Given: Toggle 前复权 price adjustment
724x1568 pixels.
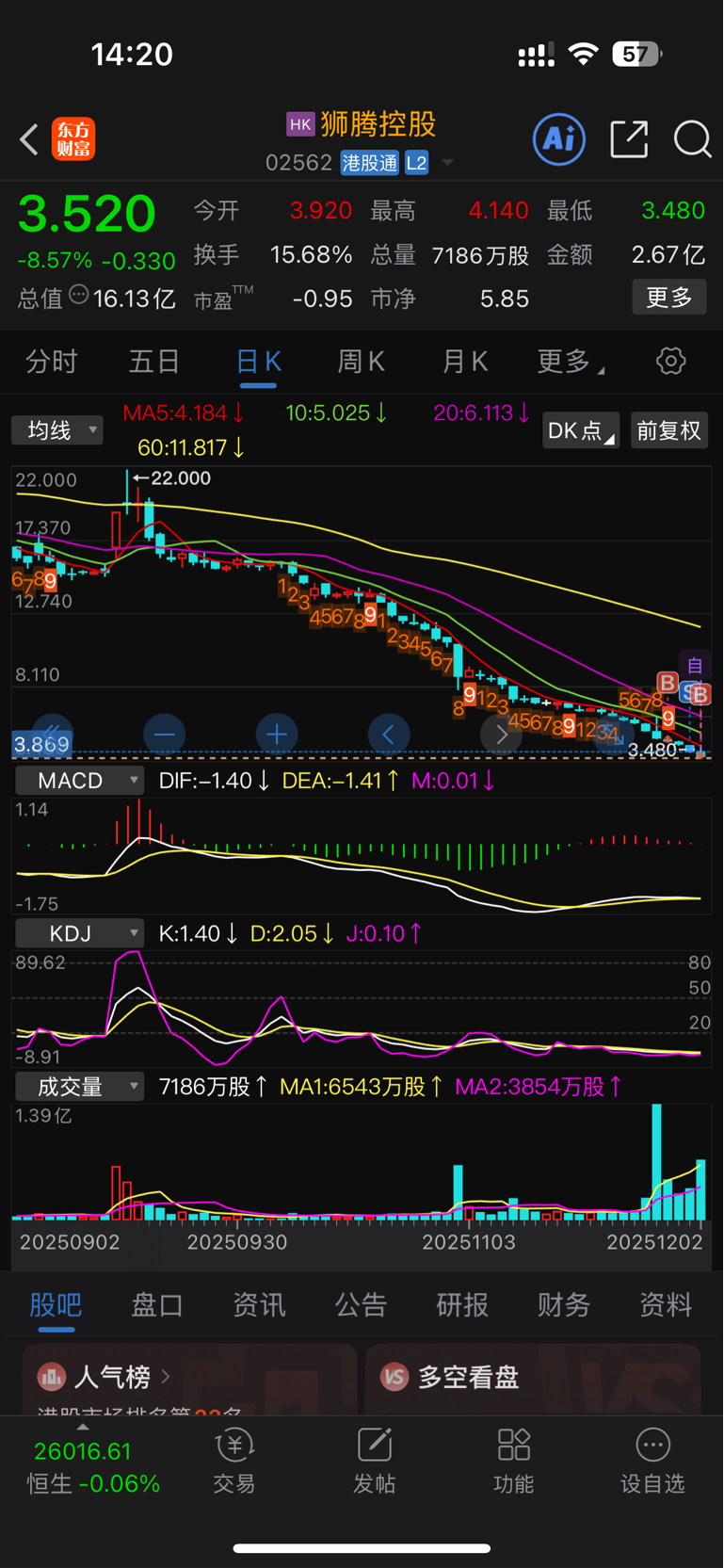Looking at the screenshot, I should pos(669,430).
